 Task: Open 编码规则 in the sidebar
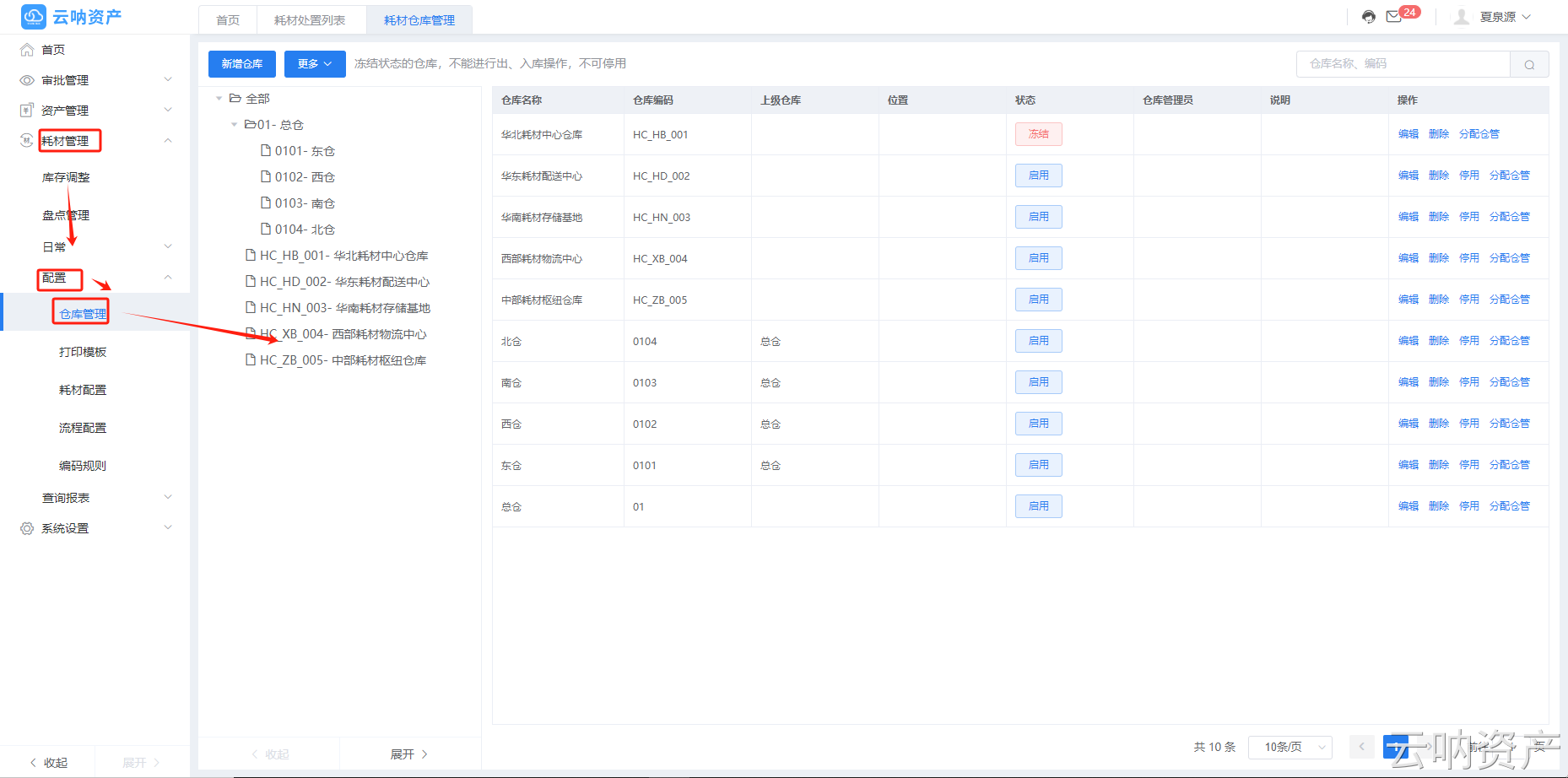(x=83, y=466)
